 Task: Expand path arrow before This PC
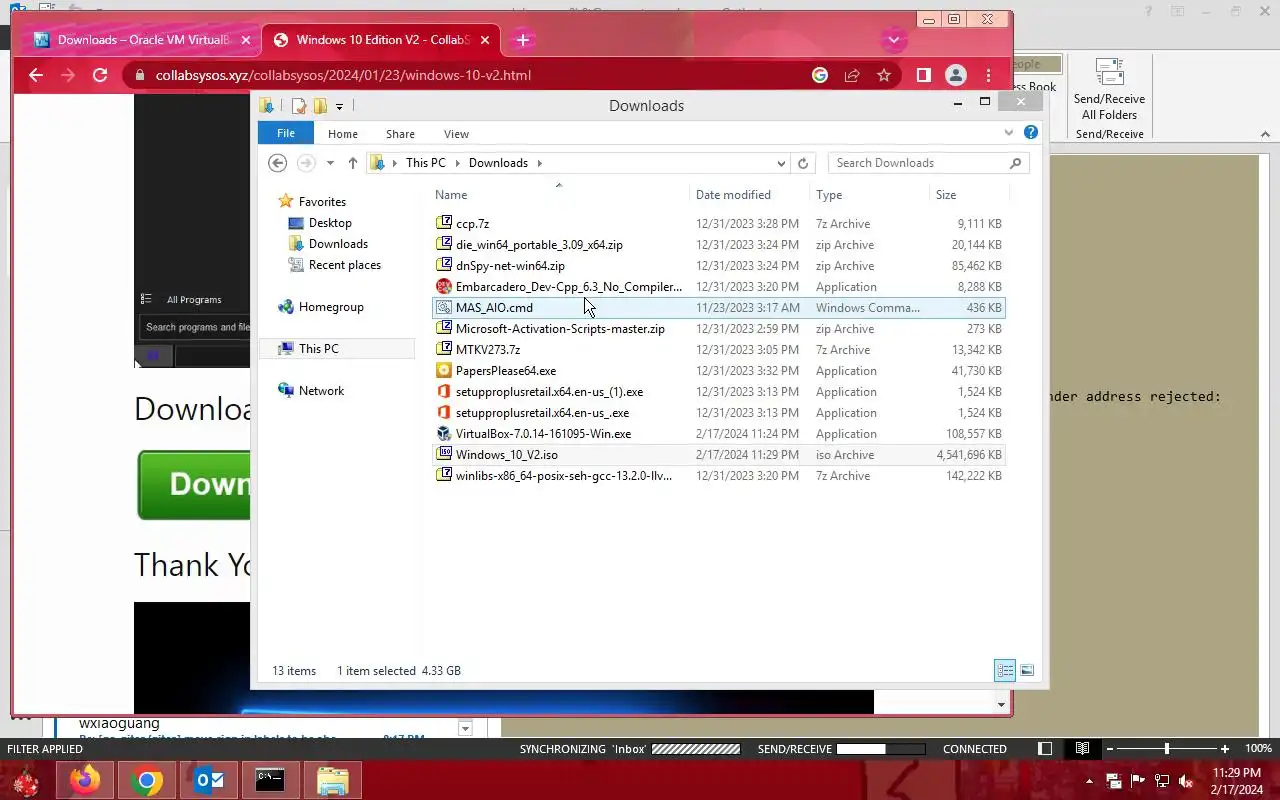[395, 163]
